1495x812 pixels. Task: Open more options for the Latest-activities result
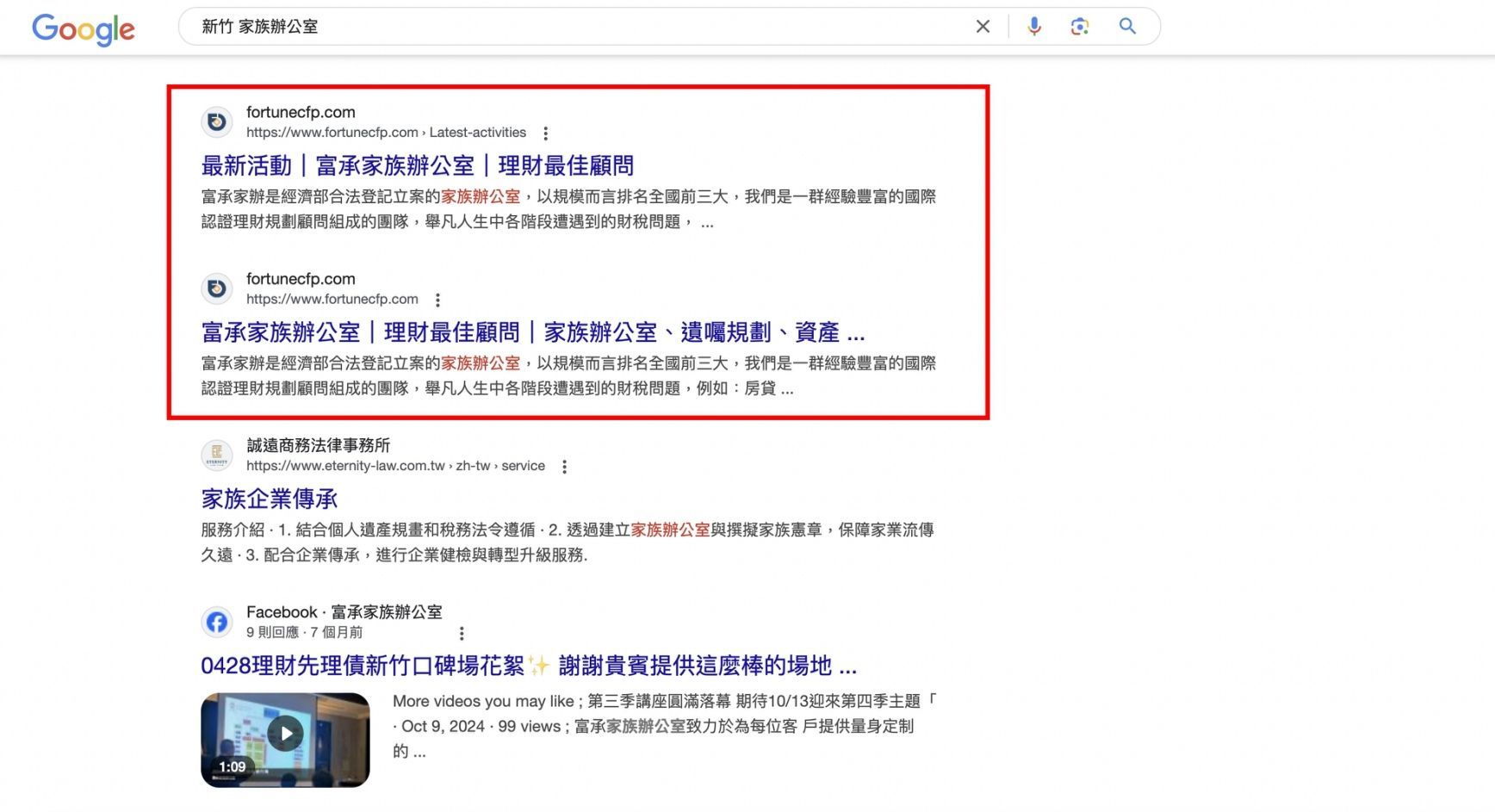[545, 133]
